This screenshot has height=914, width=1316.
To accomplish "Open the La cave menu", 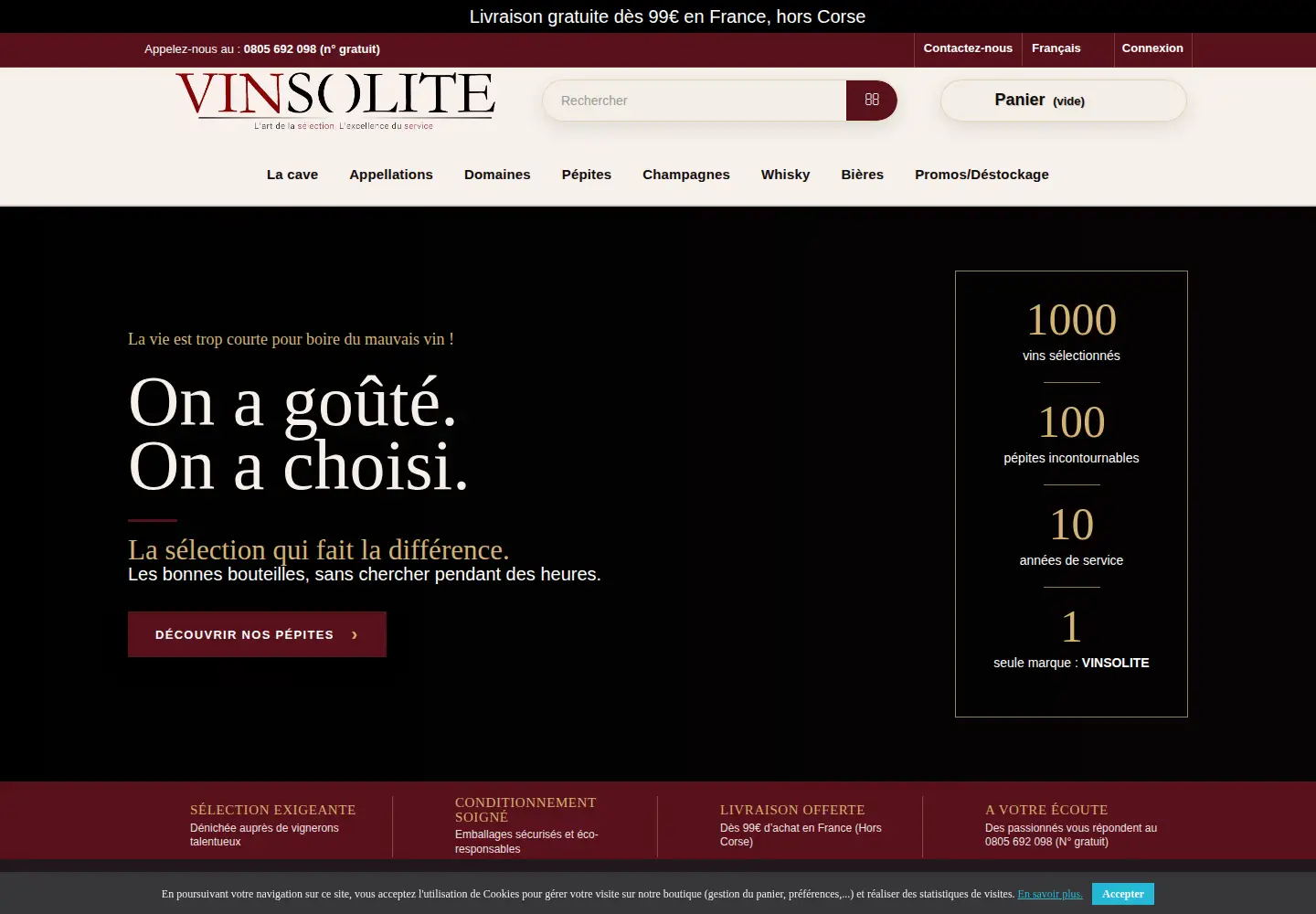I will [292, 175].
